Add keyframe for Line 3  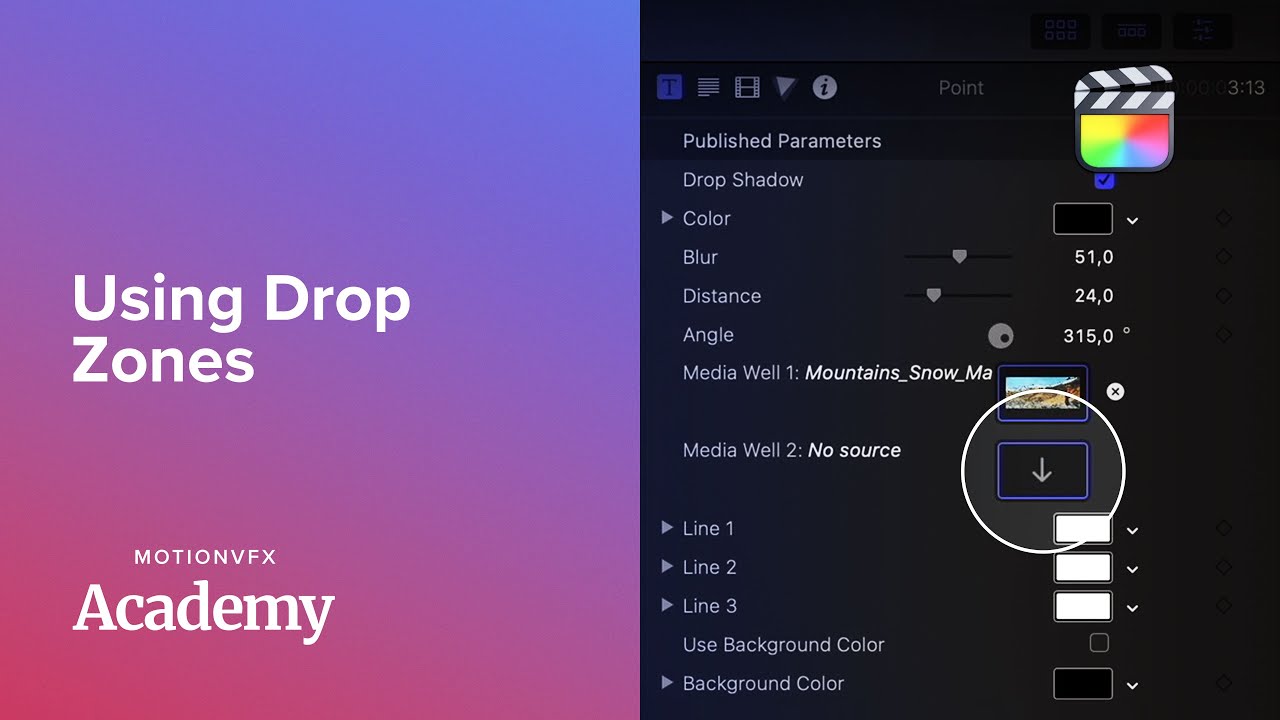1223,606
